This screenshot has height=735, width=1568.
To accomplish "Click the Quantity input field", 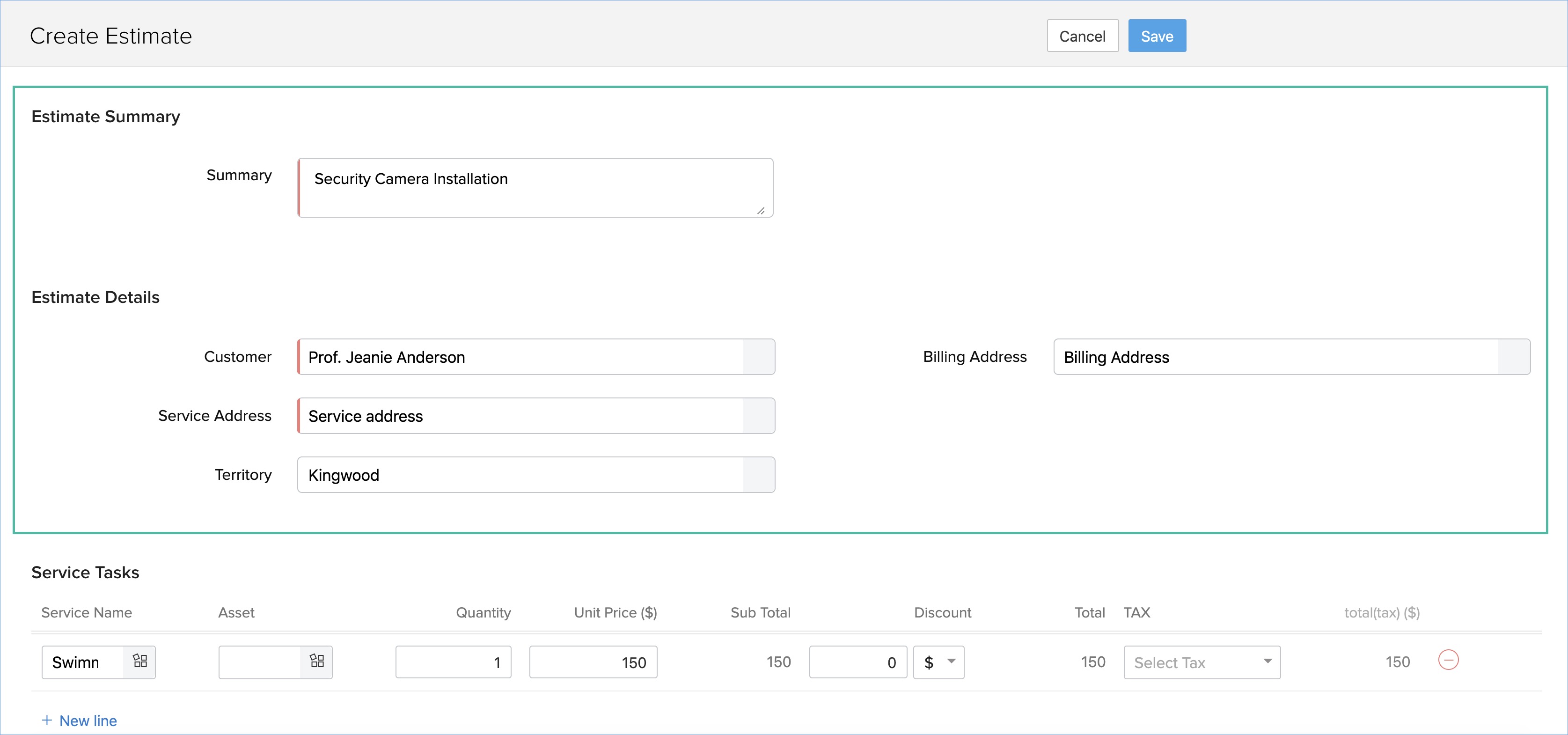I will 453,662.
